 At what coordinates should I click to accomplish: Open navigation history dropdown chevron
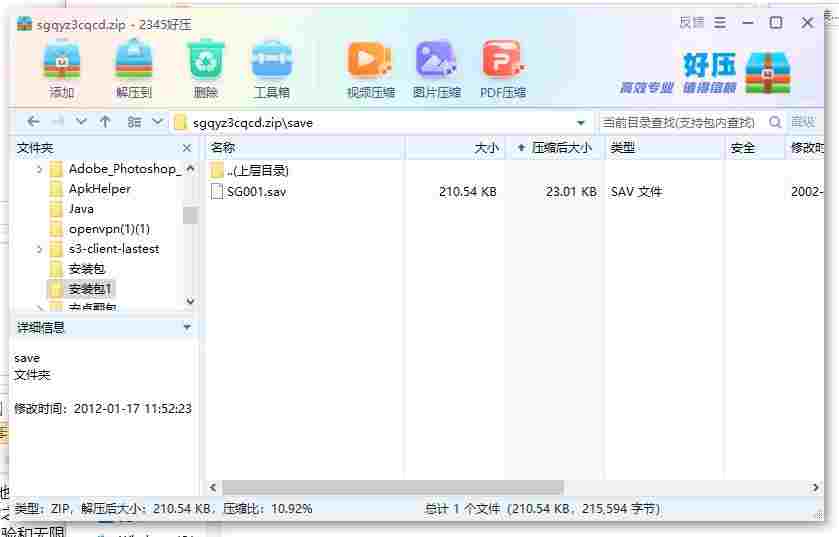[x=81, y=122]
